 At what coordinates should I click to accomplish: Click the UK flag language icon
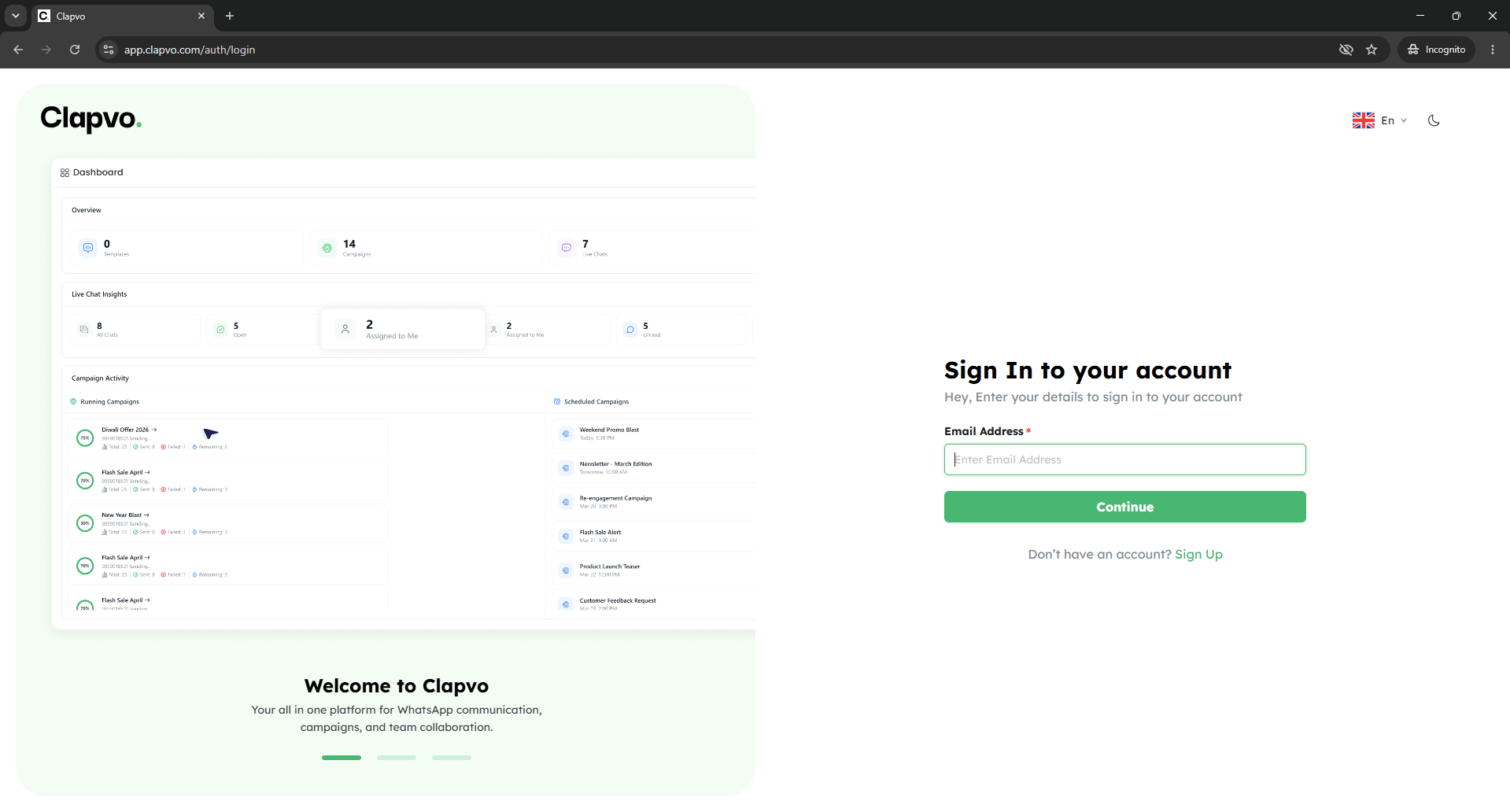[x=1364, y=120]
